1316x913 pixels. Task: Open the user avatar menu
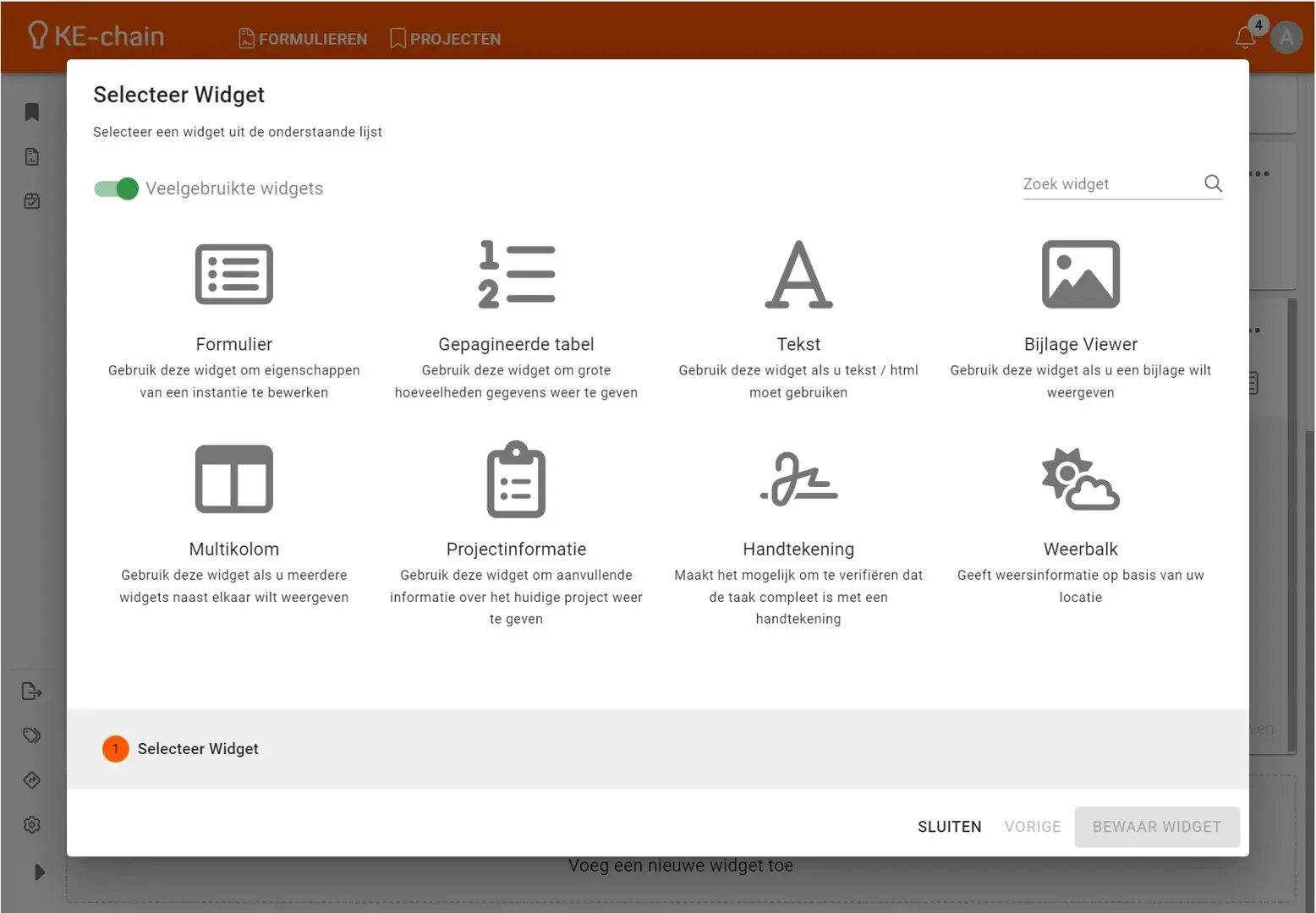coord(1286,37)
